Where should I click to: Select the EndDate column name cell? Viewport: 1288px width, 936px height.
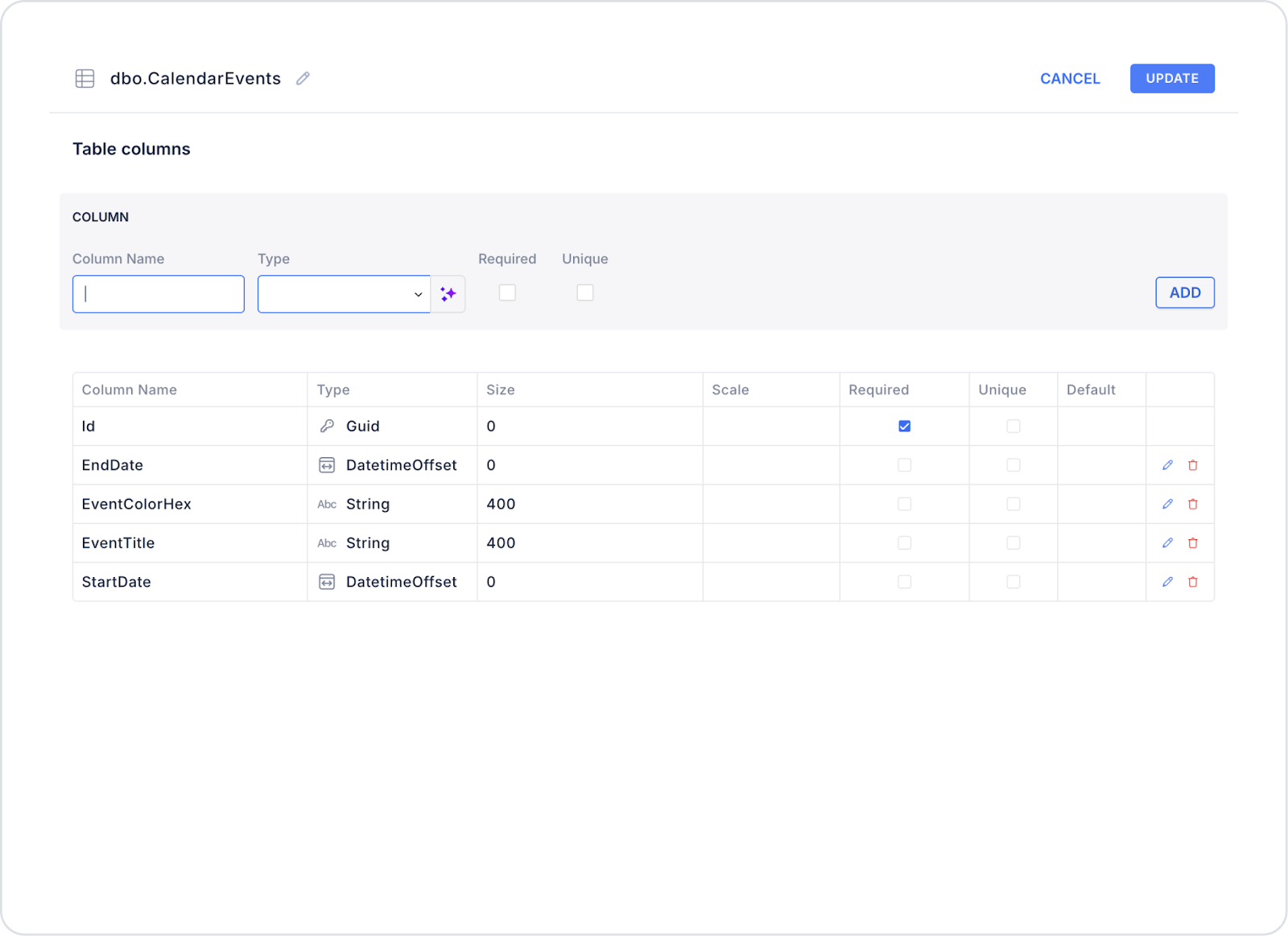pyautogui.click(x=190, y=465)
